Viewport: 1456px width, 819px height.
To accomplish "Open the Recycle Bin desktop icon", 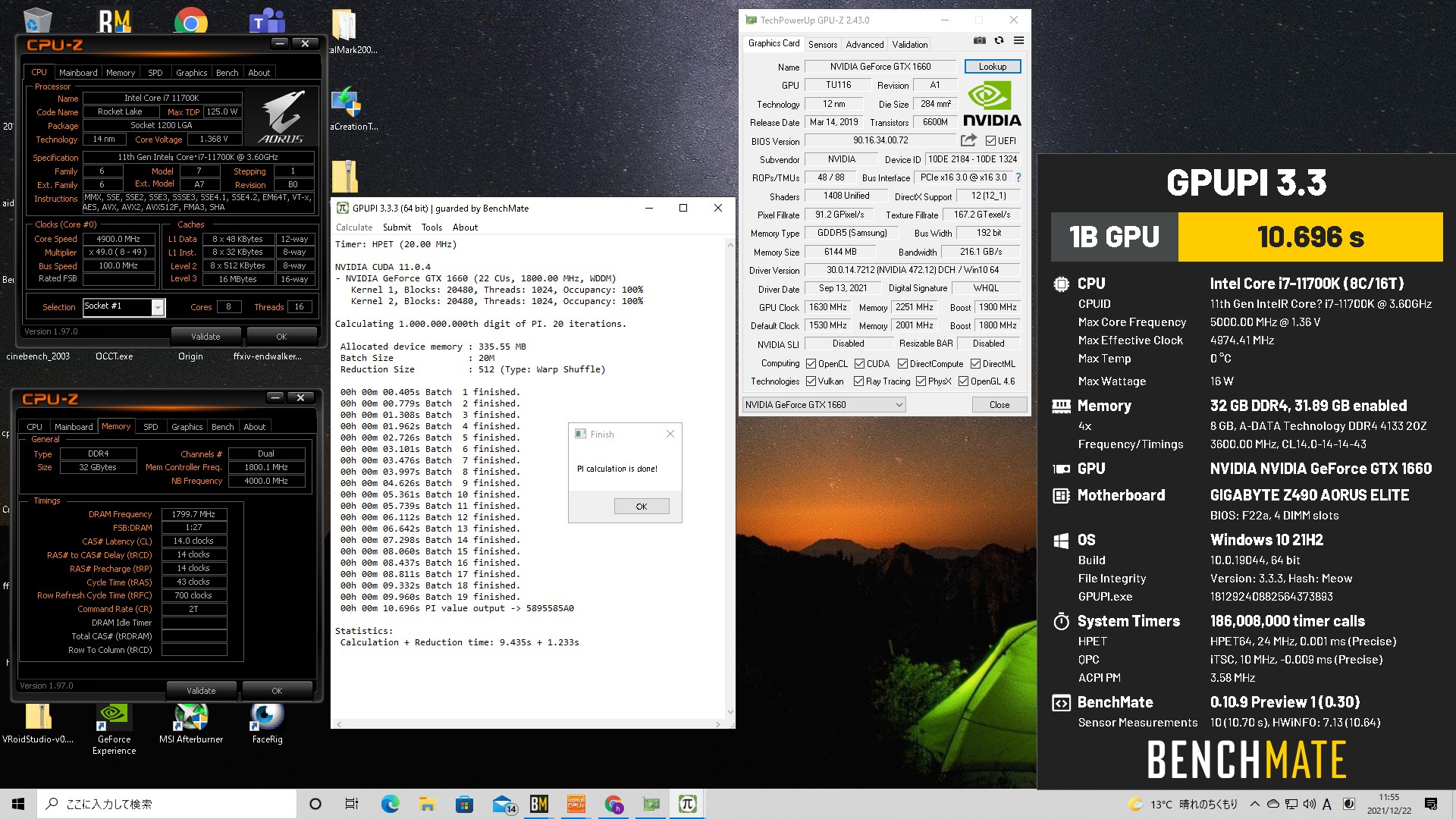I will click(36, 20).
